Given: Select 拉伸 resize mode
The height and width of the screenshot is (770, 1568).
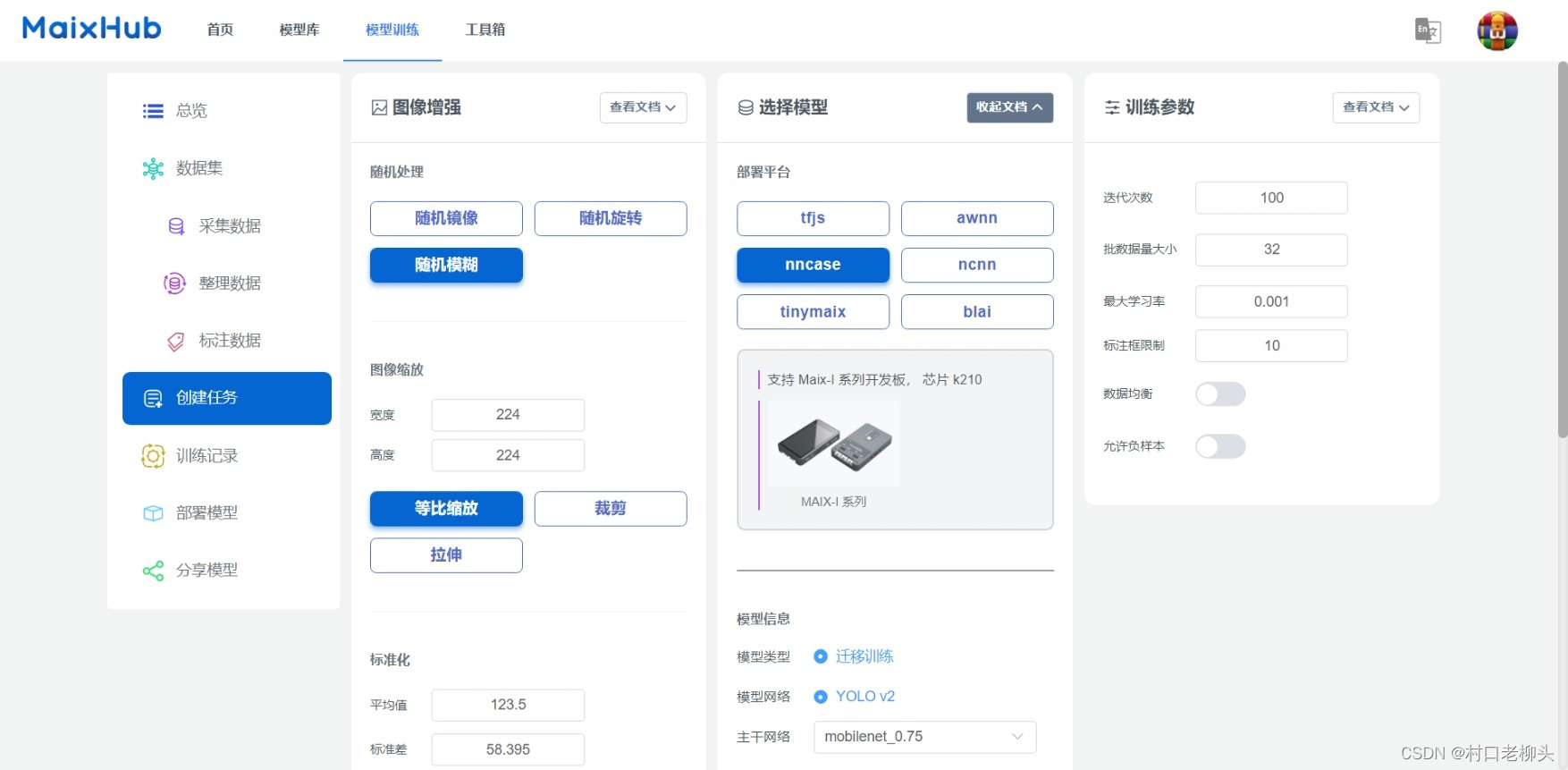Looking at the screenshot, I should [446, 555].
